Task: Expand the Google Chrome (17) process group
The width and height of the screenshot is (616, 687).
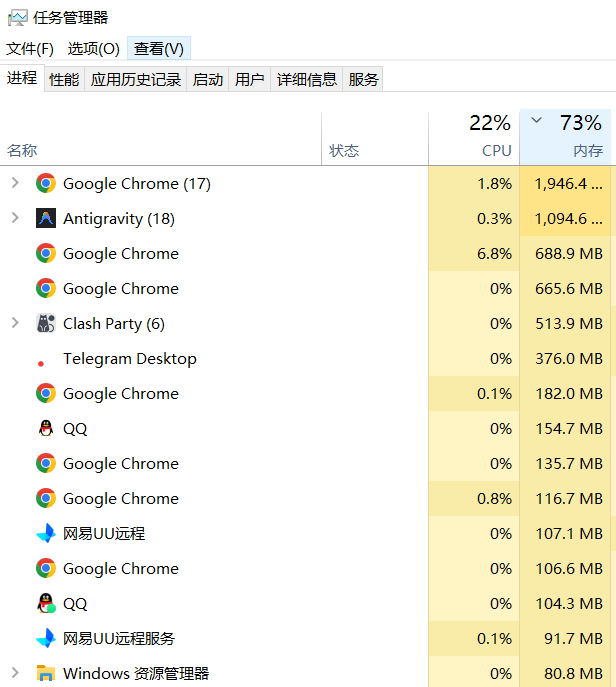Action: [x=15, y=183]
